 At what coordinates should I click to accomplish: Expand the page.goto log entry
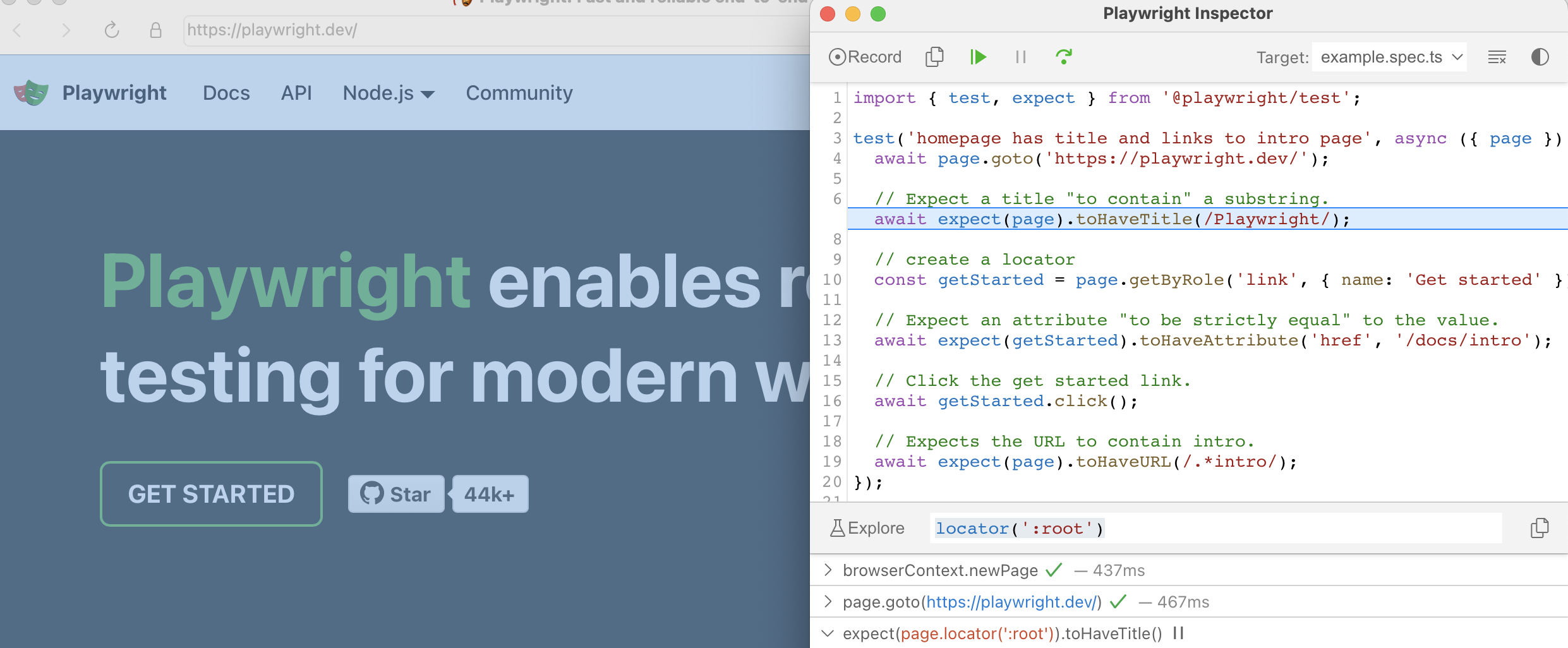click(x=828, y=602)
